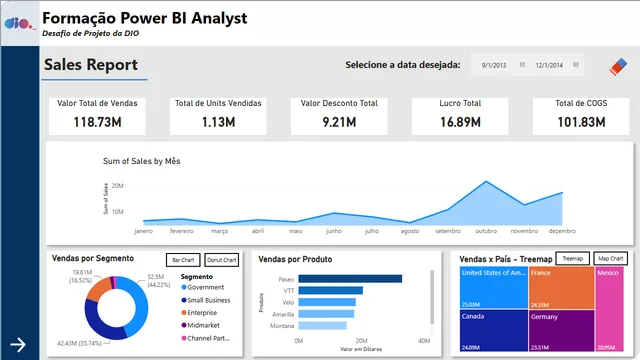Click the Small Business legend item
The image size is (640, 360).
click(x=206, y=300)
